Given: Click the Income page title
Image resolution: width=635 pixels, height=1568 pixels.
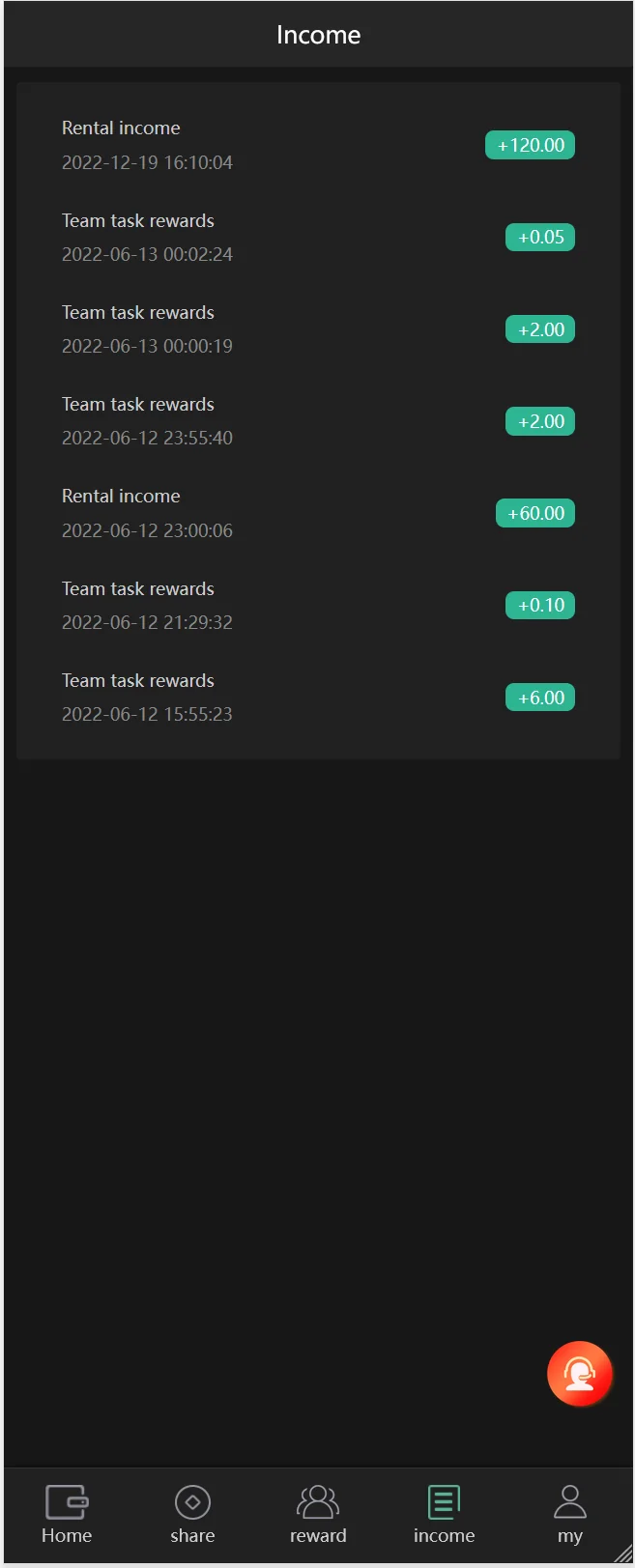Looking at the screenshot, I should 318,35.
